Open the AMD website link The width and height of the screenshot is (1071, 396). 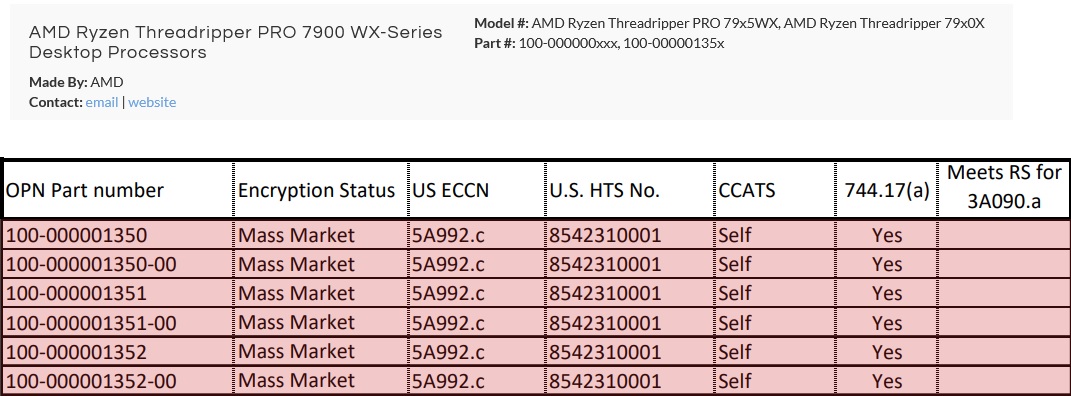tap(152, 102)
